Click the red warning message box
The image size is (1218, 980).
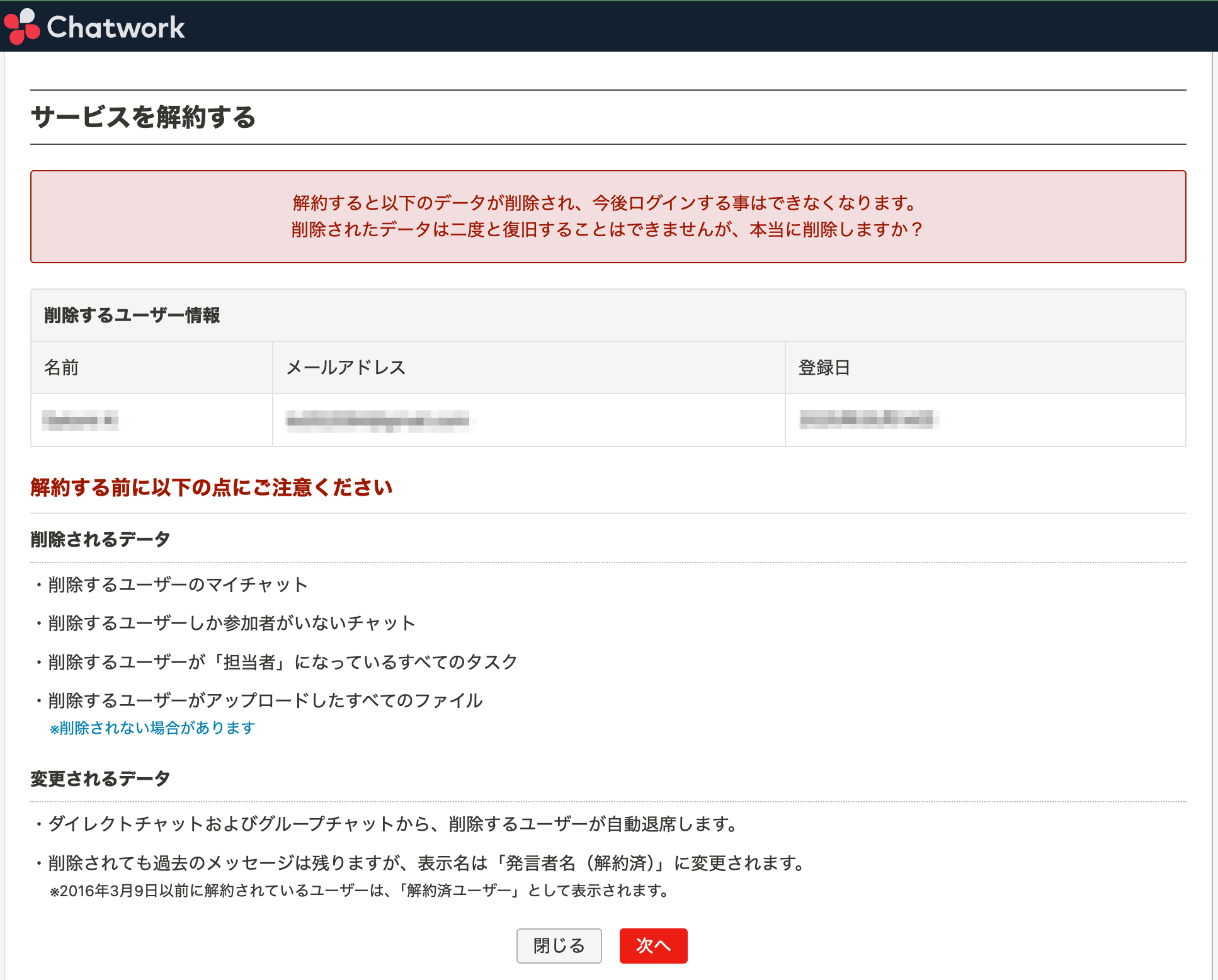(608, 216)
